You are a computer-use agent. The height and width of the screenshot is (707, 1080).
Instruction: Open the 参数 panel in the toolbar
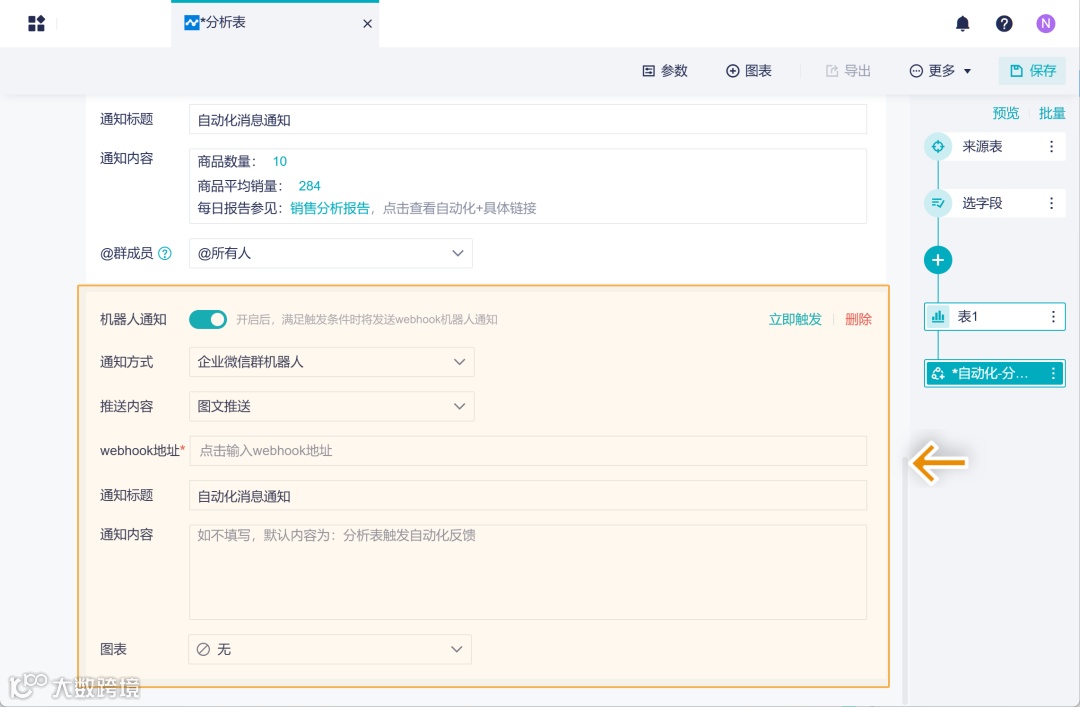[x=664, y=71]
